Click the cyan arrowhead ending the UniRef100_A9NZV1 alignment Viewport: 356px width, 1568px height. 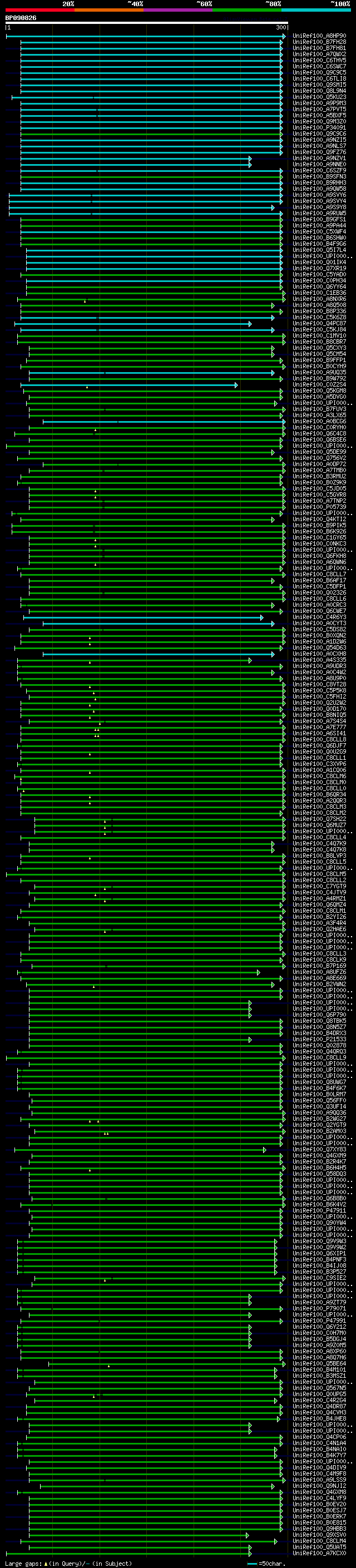pyautogui.click(x=250, y=159)
